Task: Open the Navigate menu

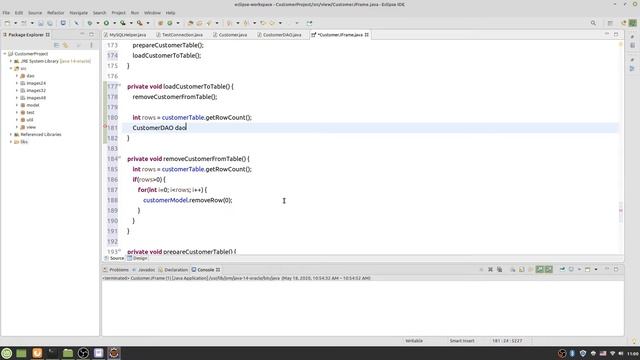Action: (x=78, y=13)
